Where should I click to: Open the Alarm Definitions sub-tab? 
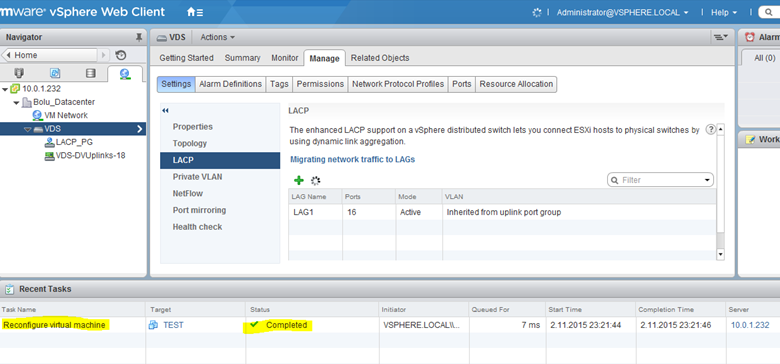click(x=230, y=85)
